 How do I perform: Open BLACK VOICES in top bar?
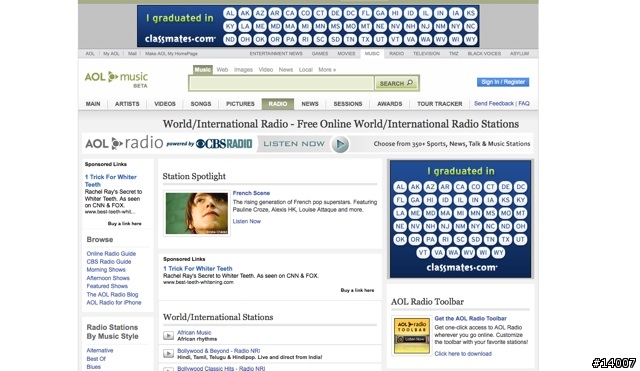click(484, 53)
